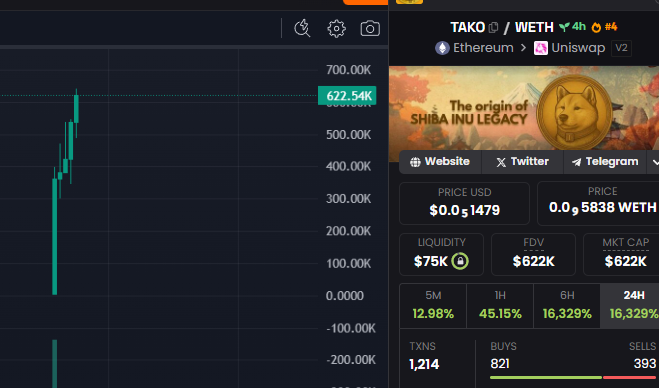Take a chart snapshot with camera icon

click(x=370, y=29)
